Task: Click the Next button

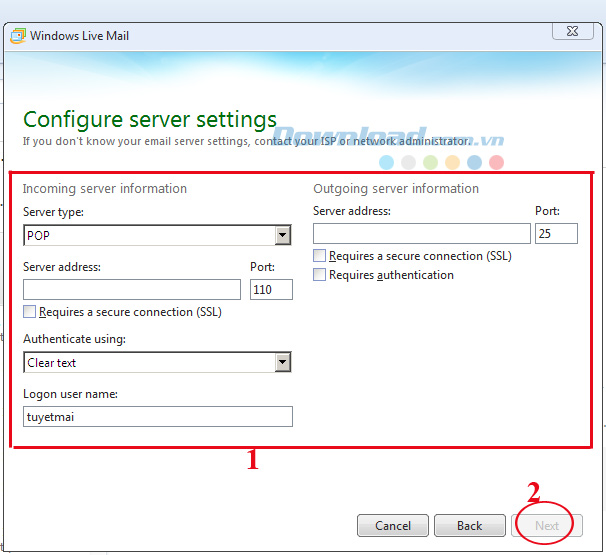Action: (546, 526)
